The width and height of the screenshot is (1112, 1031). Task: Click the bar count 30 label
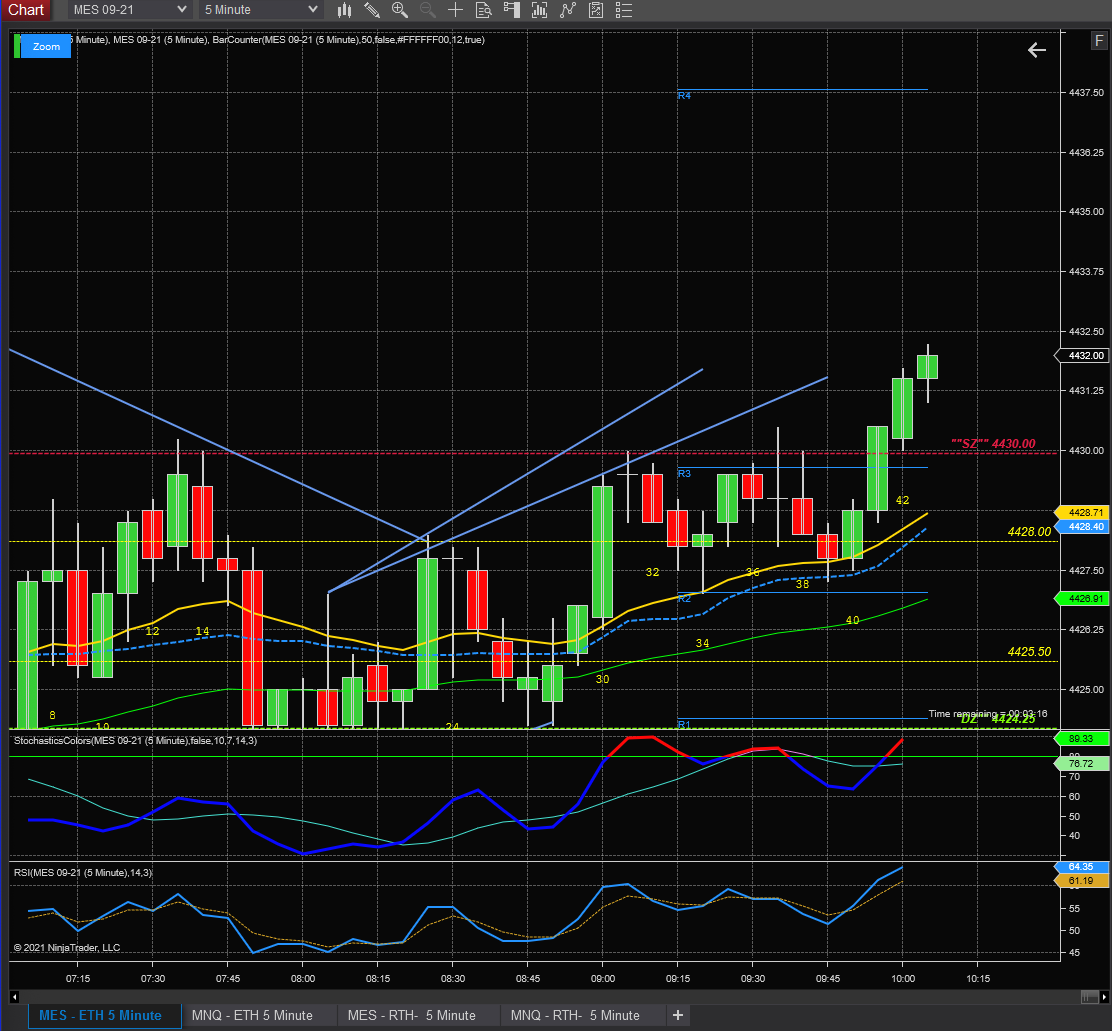(602, 679)
